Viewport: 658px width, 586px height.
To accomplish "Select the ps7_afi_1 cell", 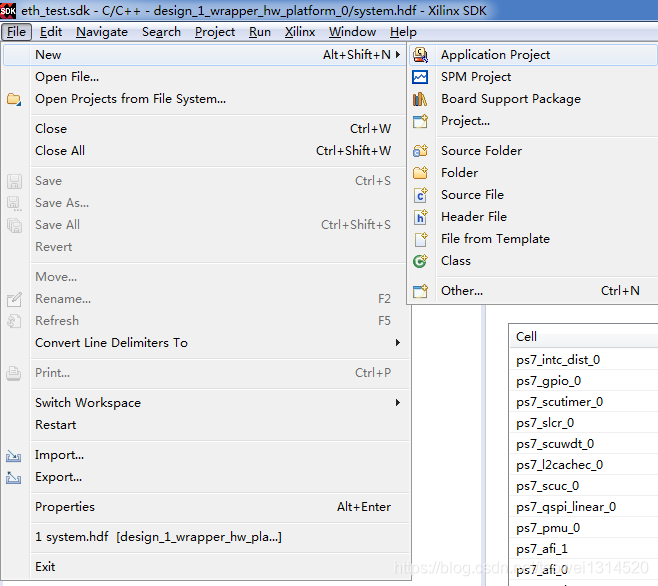I will click(584, 549).
